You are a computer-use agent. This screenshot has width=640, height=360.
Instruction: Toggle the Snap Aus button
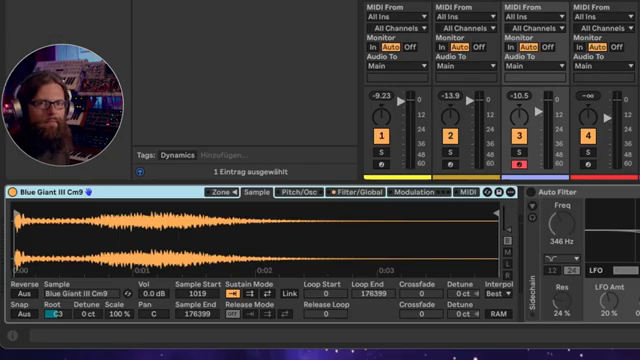tap(24, 314)
